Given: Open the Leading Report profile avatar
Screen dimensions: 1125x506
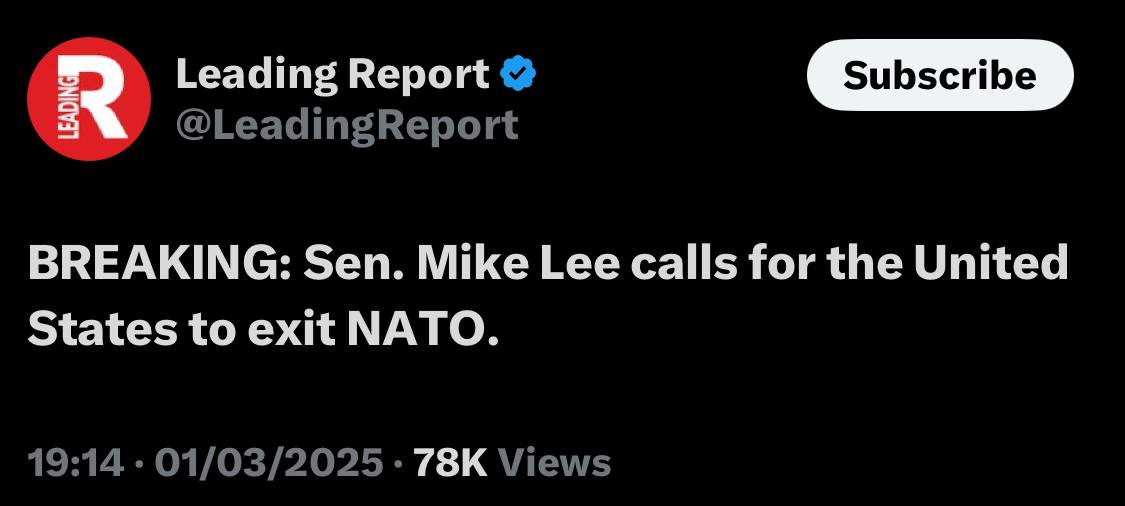Looking at the screenshot, I should (89, 99).
